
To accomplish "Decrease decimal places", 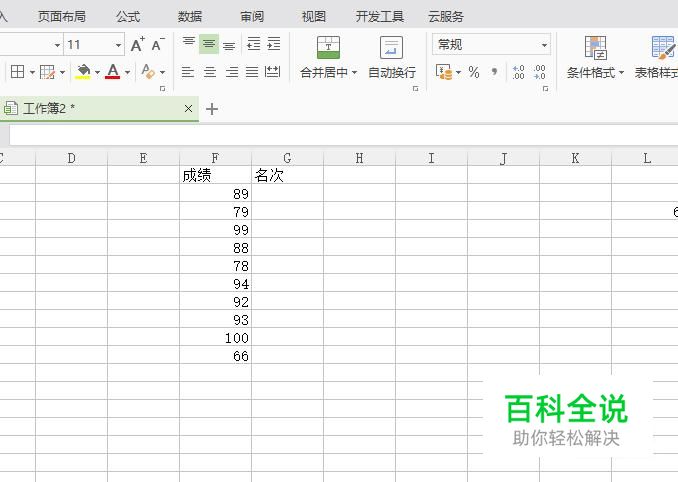I will click(x=539, y=72).
